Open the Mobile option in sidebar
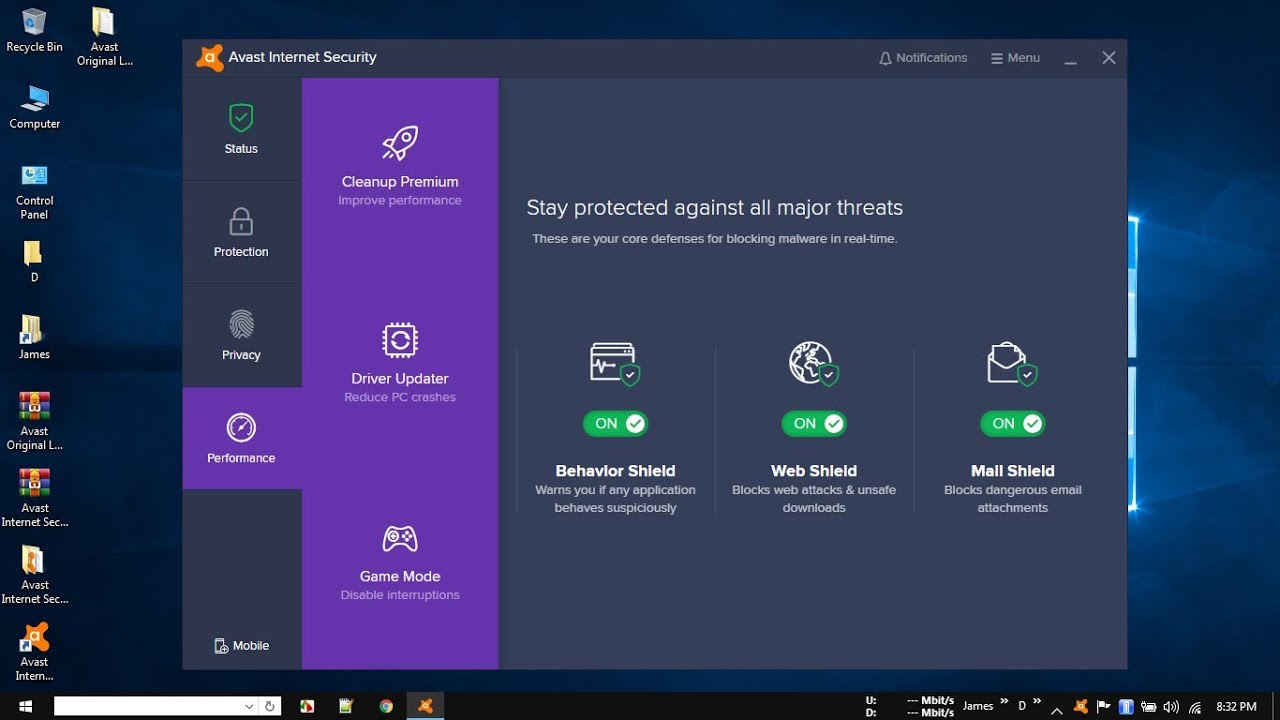The image size is (1280, 720). tap(242, 646)
